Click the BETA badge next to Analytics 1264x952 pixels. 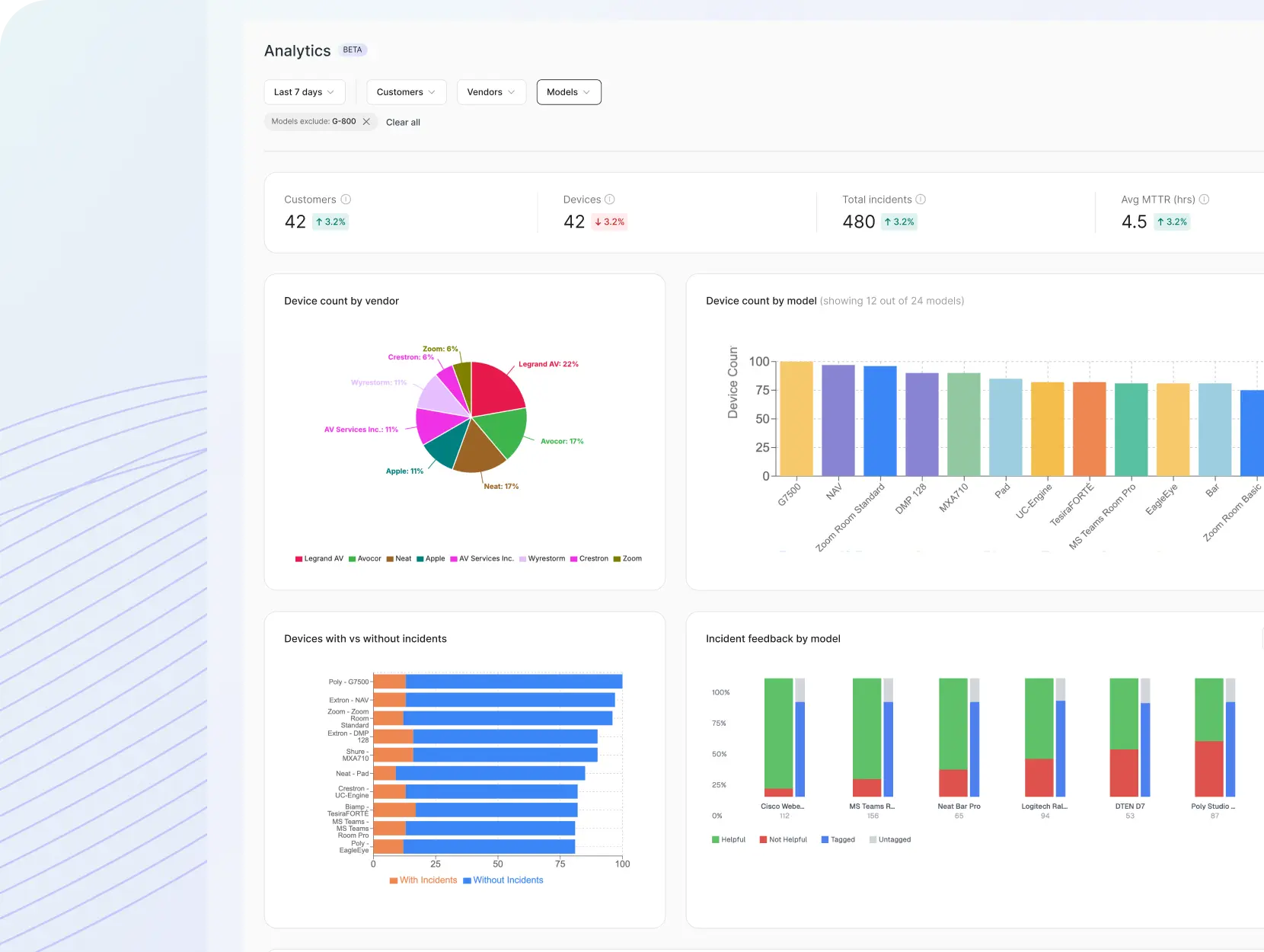(353, 50)
